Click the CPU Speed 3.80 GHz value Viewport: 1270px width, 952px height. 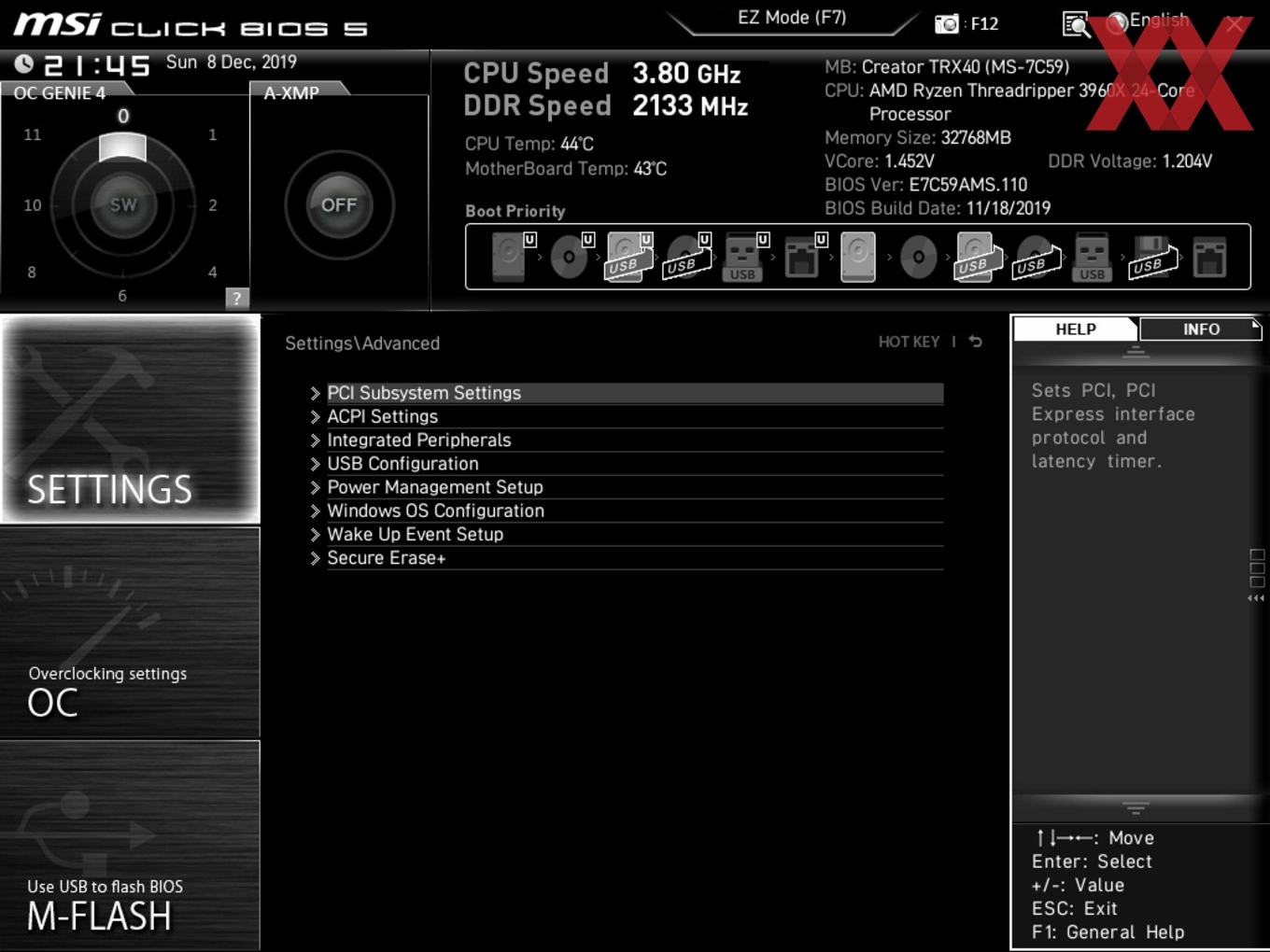[686, 73]
